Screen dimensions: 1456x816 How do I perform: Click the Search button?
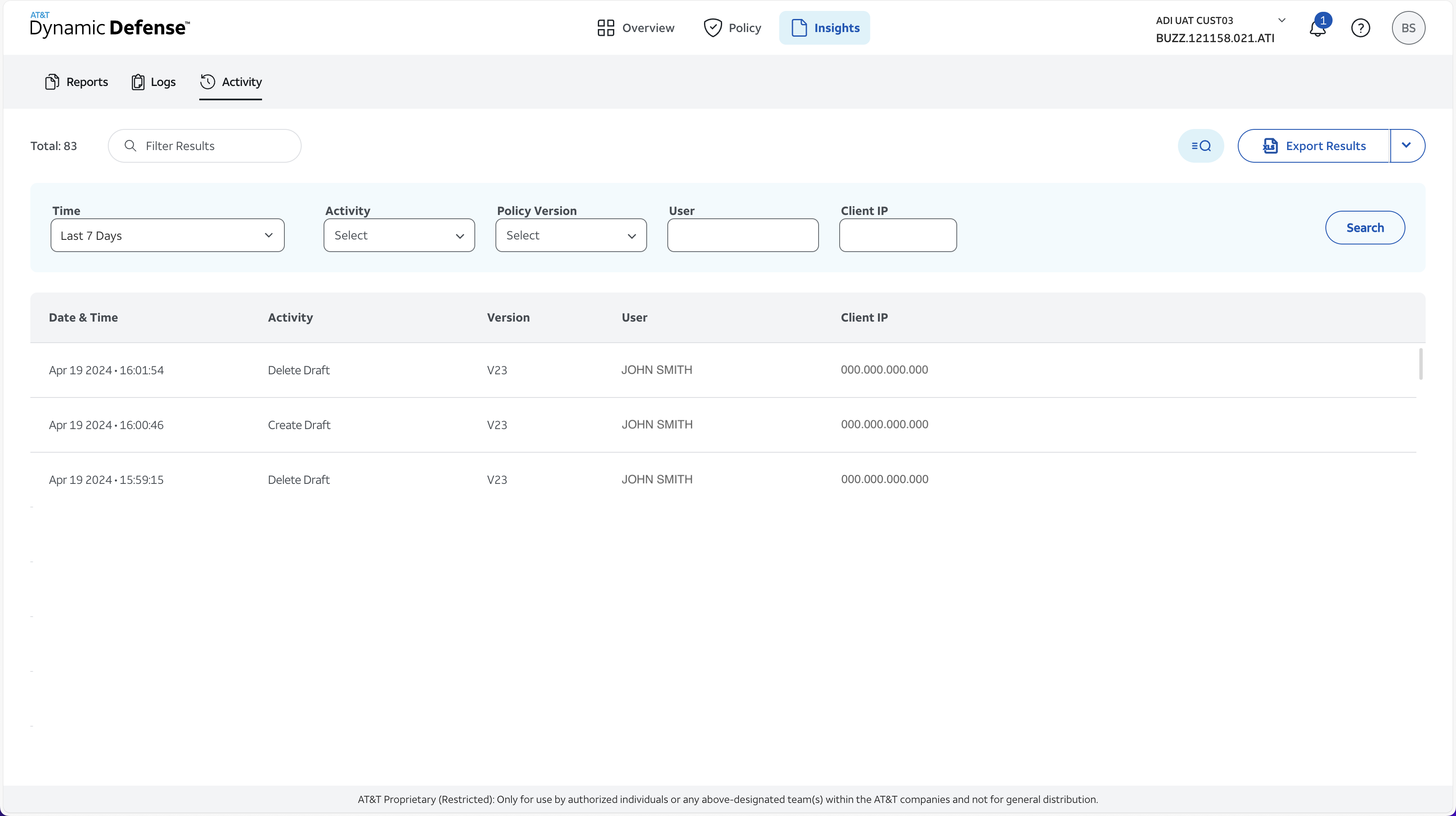click(x=1365, y=228)
